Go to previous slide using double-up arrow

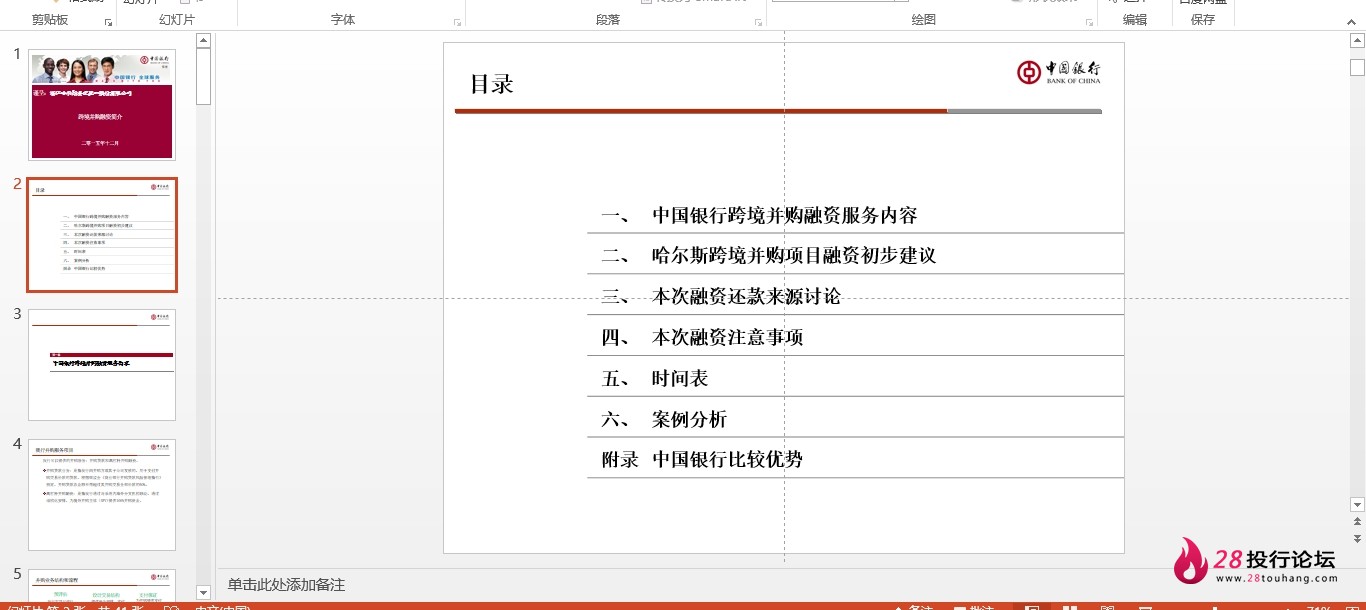[1357, 522]
